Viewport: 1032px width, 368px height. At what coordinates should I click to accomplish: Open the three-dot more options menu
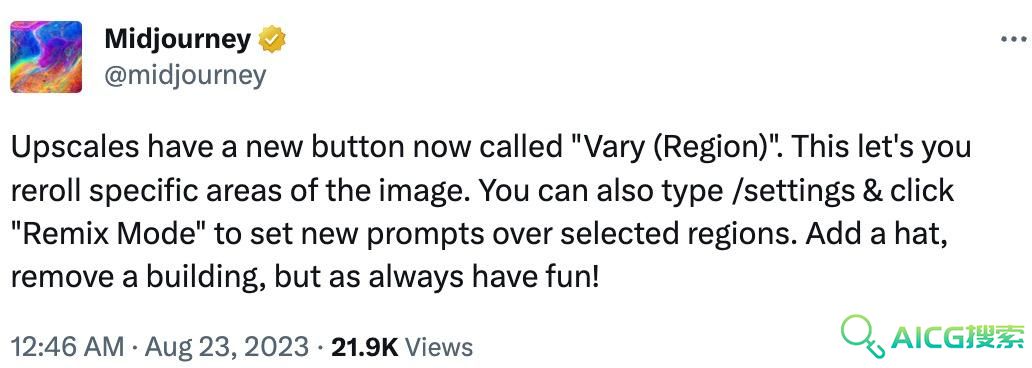tap(1014, 39)
